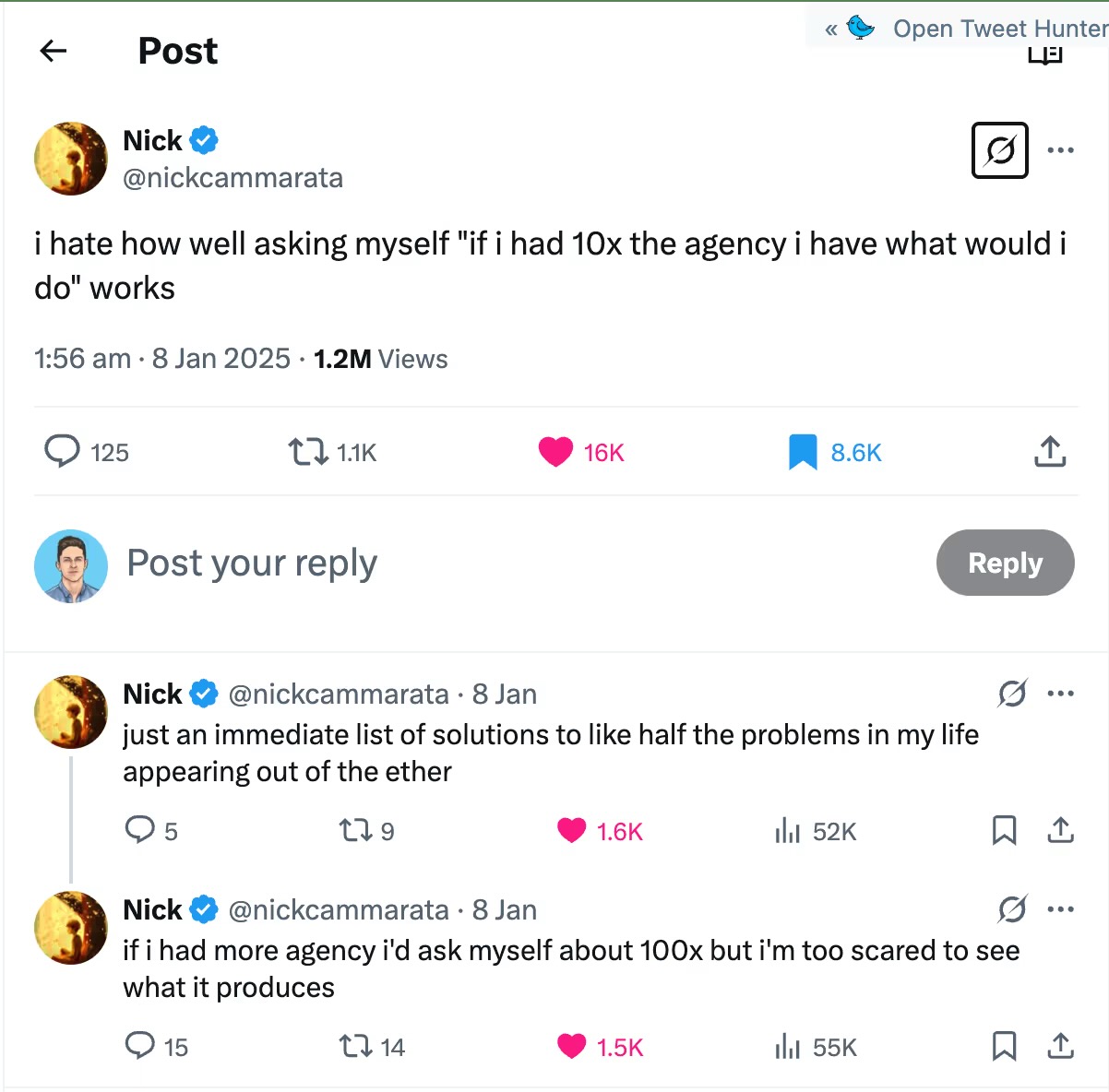Go back using the left arrow
This screenshot has height=1092, width=1109.
coord(54,51)
